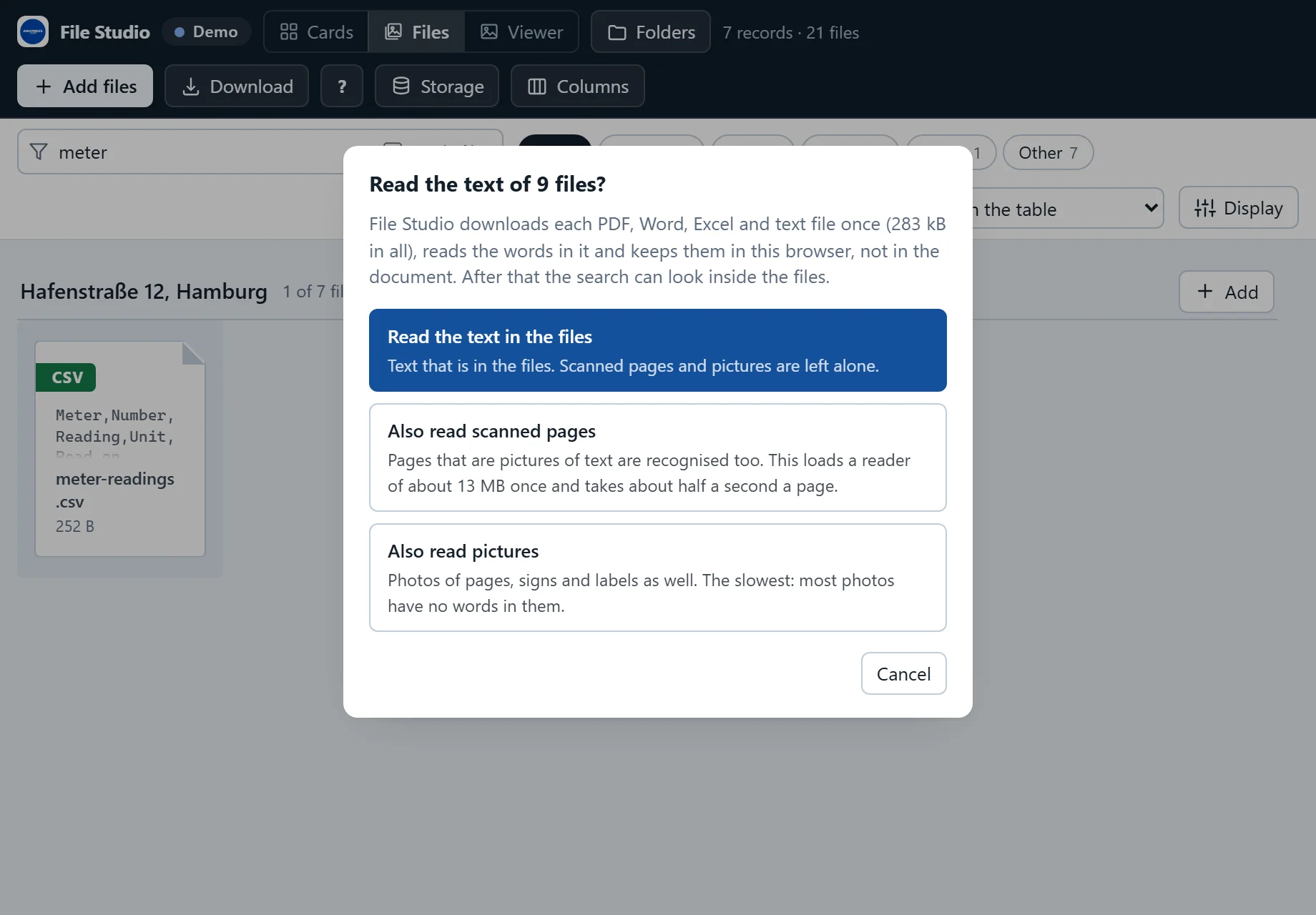This screenshot has height=915, width=1316.
Task: Open the Cards view tab
Action: 316,31
